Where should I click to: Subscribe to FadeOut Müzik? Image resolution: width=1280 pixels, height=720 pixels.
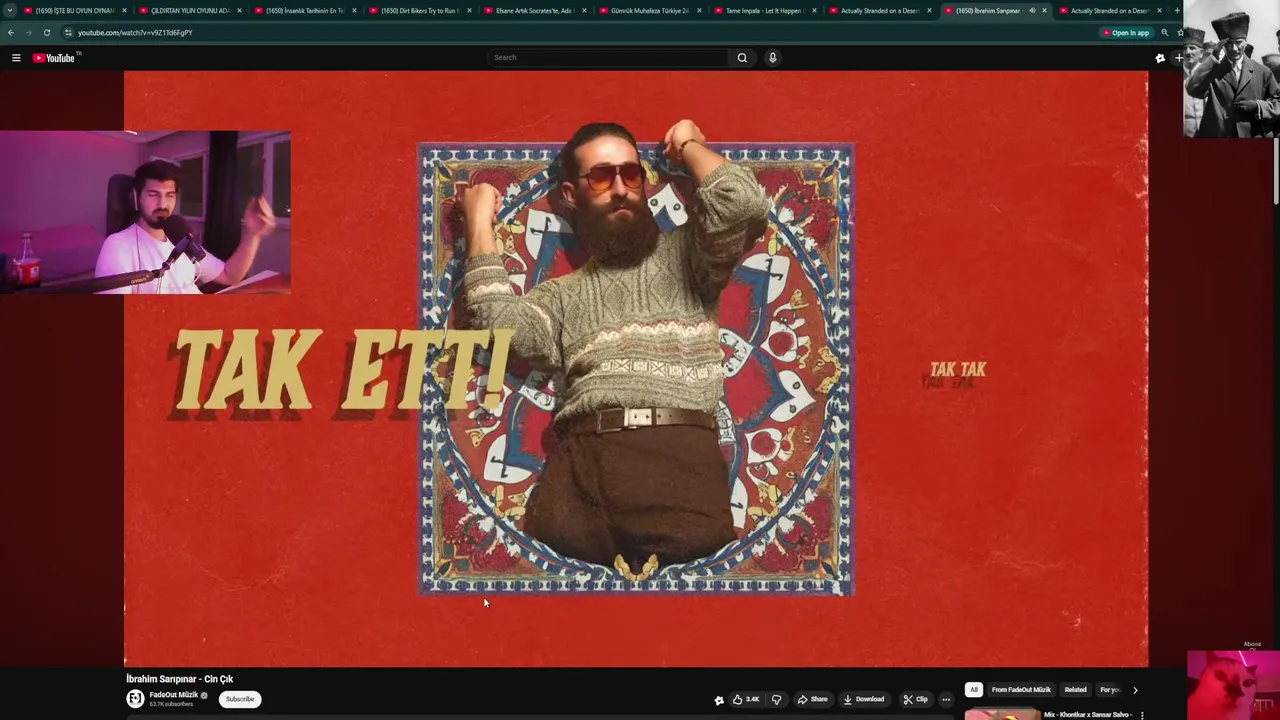pos(240,699)
